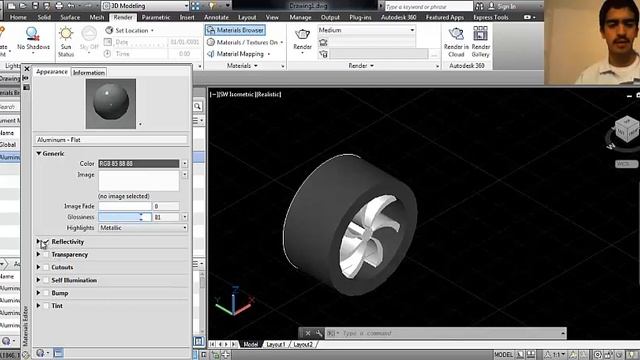
Task: Click the Sun Status icon
Action: coord(66,33)
